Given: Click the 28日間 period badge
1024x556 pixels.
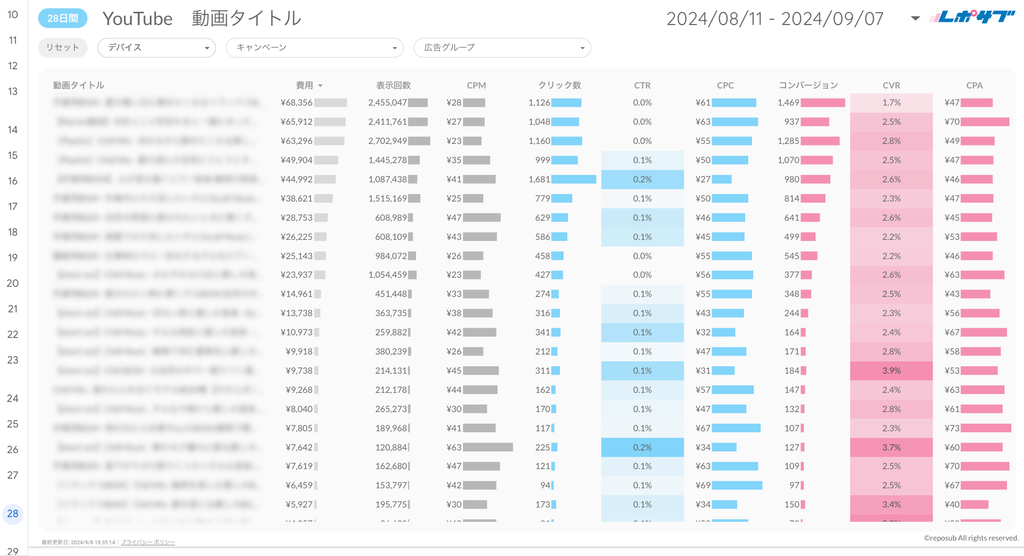Looking at the screenshot, I should pyautogui.click(x=62, y=18).
